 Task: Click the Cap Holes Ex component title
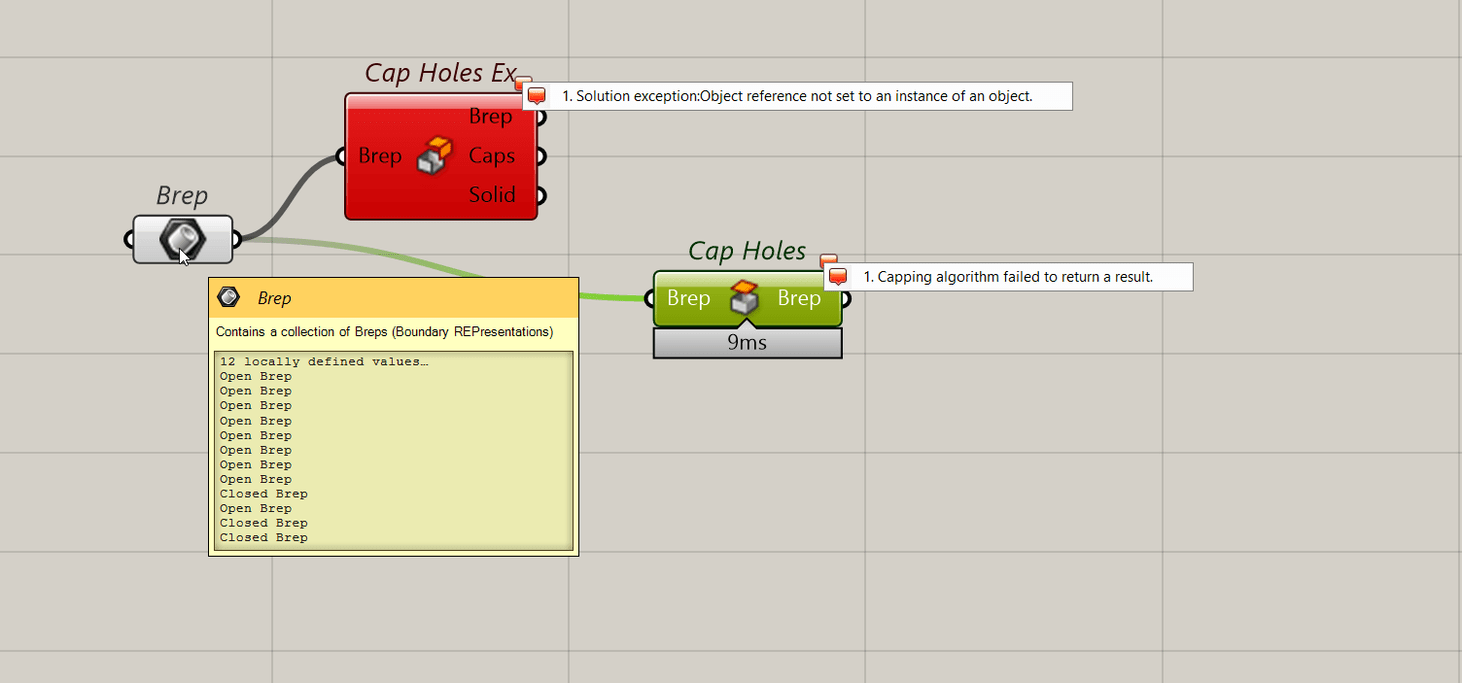pyautogui.click(x=441, y=73)
